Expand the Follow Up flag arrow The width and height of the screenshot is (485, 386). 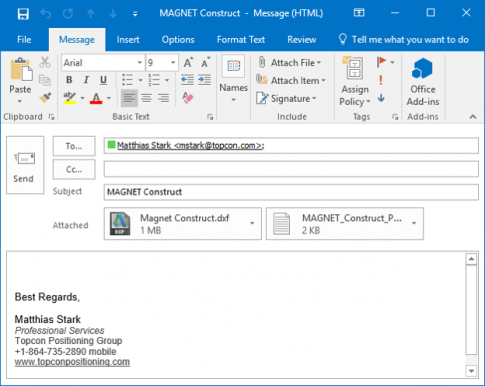[393, 62]
